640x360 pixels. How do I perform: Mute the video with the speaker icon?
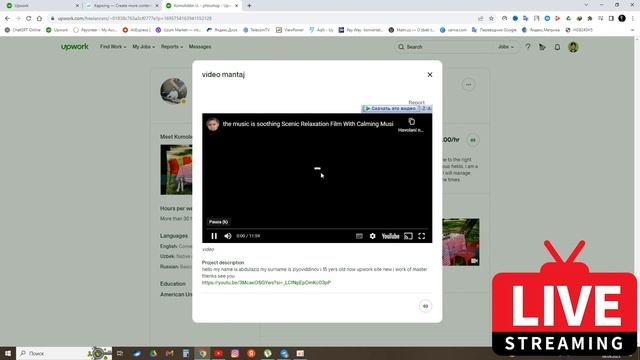(228, 236)
